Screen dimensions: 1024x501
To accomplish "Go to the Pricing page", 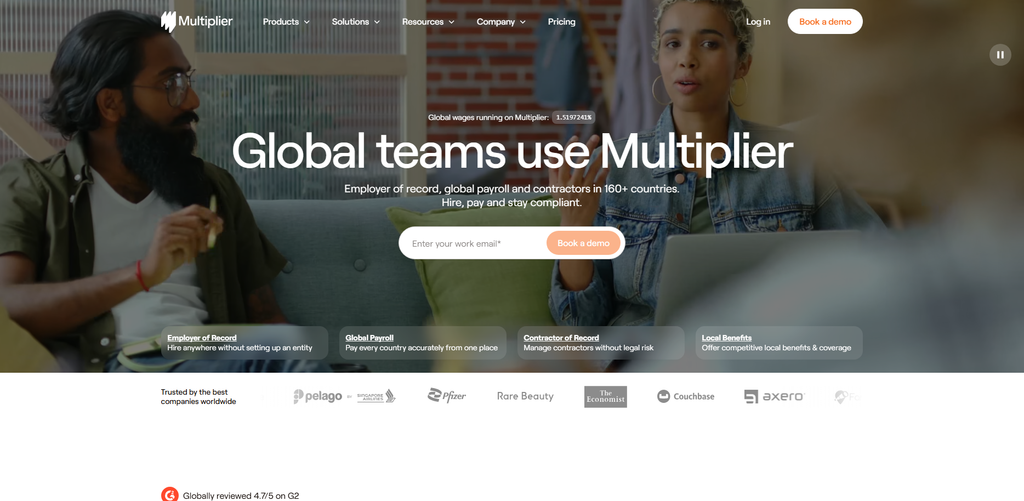I will point(562,22).
